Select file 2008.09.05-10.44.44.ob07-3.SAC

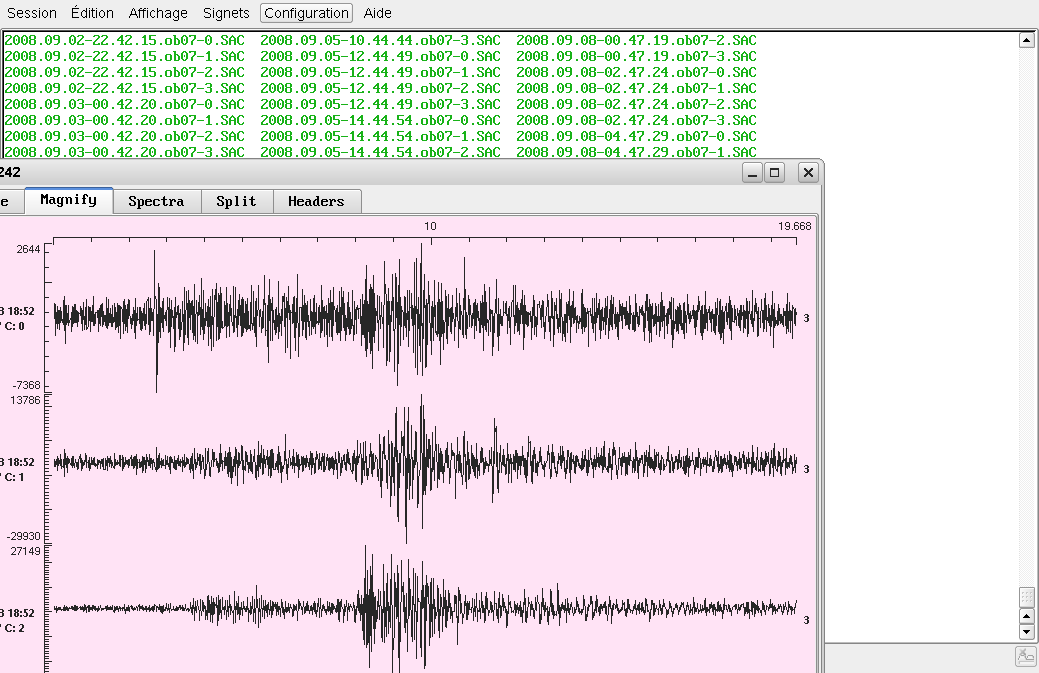(x=380, y=40)
